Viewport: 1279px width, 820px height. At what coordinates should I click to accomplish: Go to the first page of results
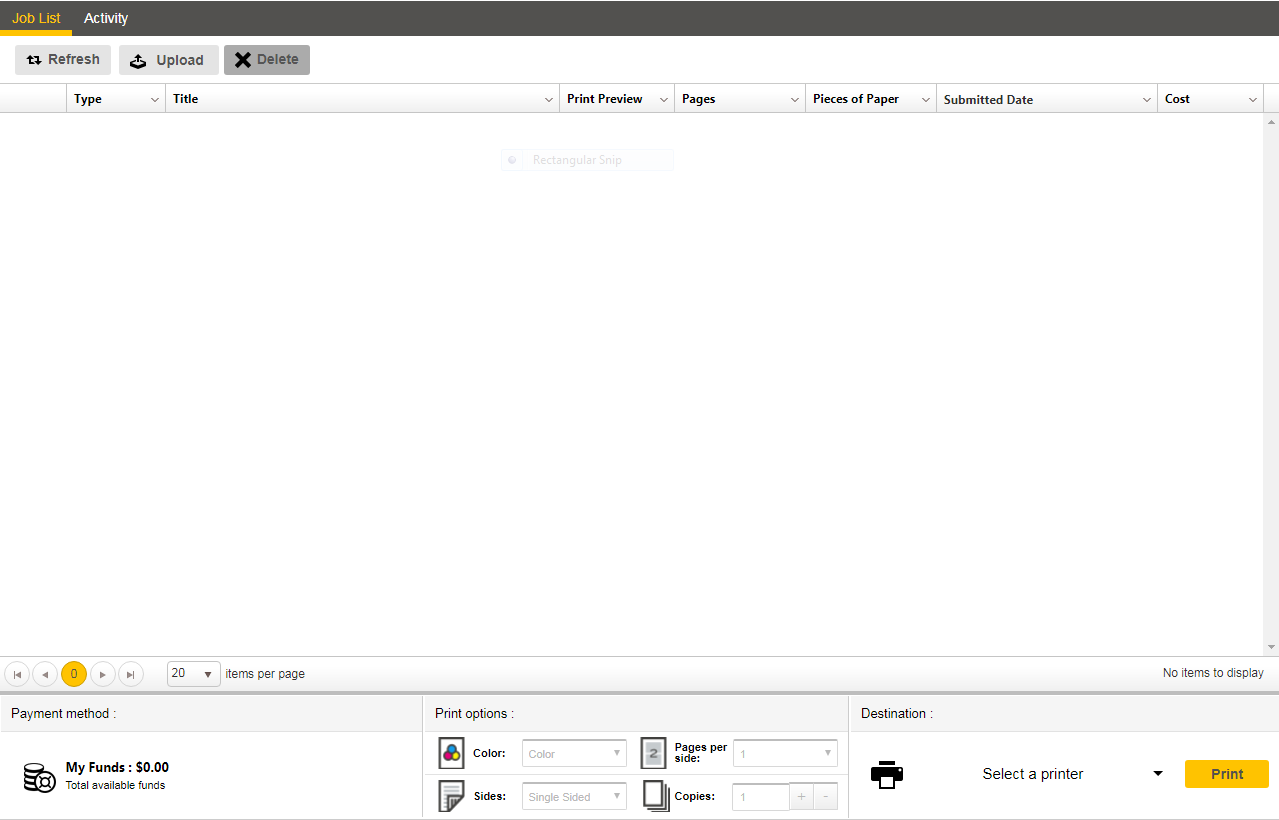pyautogui.click(x=17, y=674)
